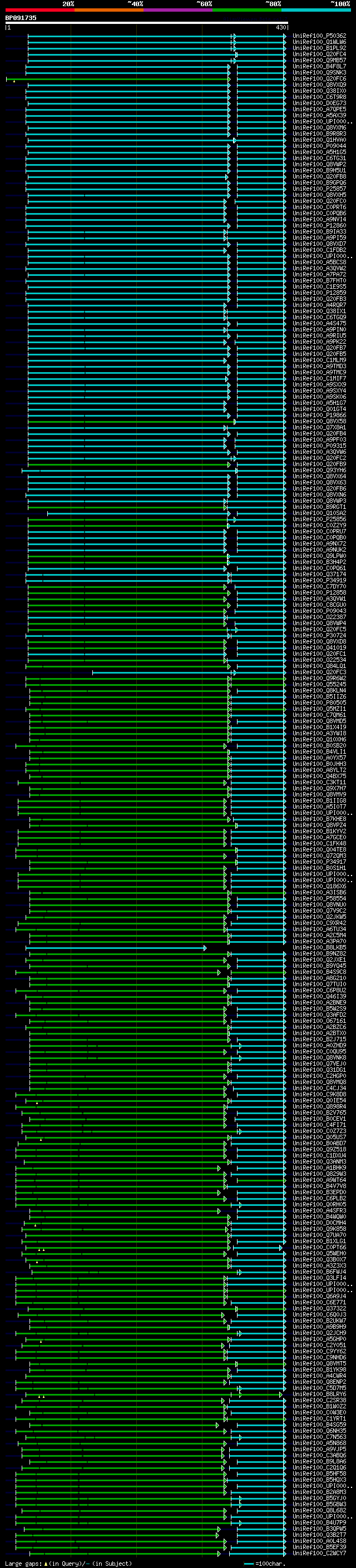Open the UniRef100_B9GPQ6 hit label
This screenshot has width=356, height=1568.
tap(319, 182)
